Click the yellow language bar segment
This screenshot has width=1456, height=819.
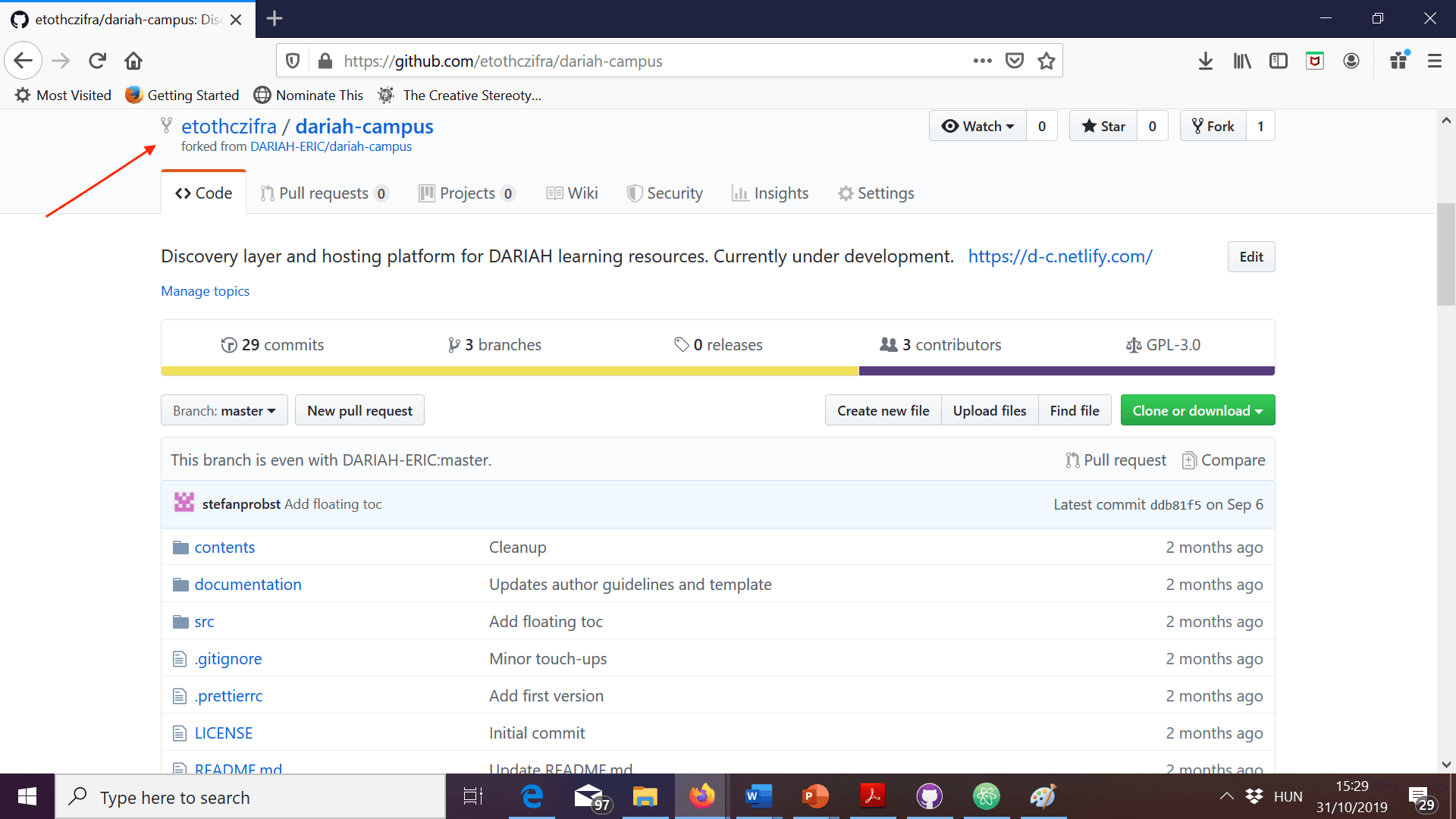510,371
